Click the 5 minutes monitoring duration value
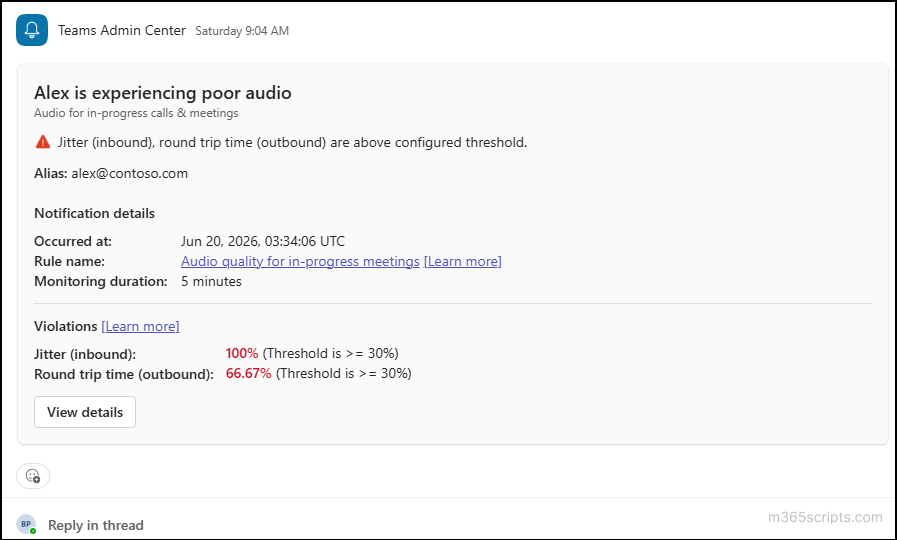The width and height of the screenshot is (897, 540). coord(211,281)
